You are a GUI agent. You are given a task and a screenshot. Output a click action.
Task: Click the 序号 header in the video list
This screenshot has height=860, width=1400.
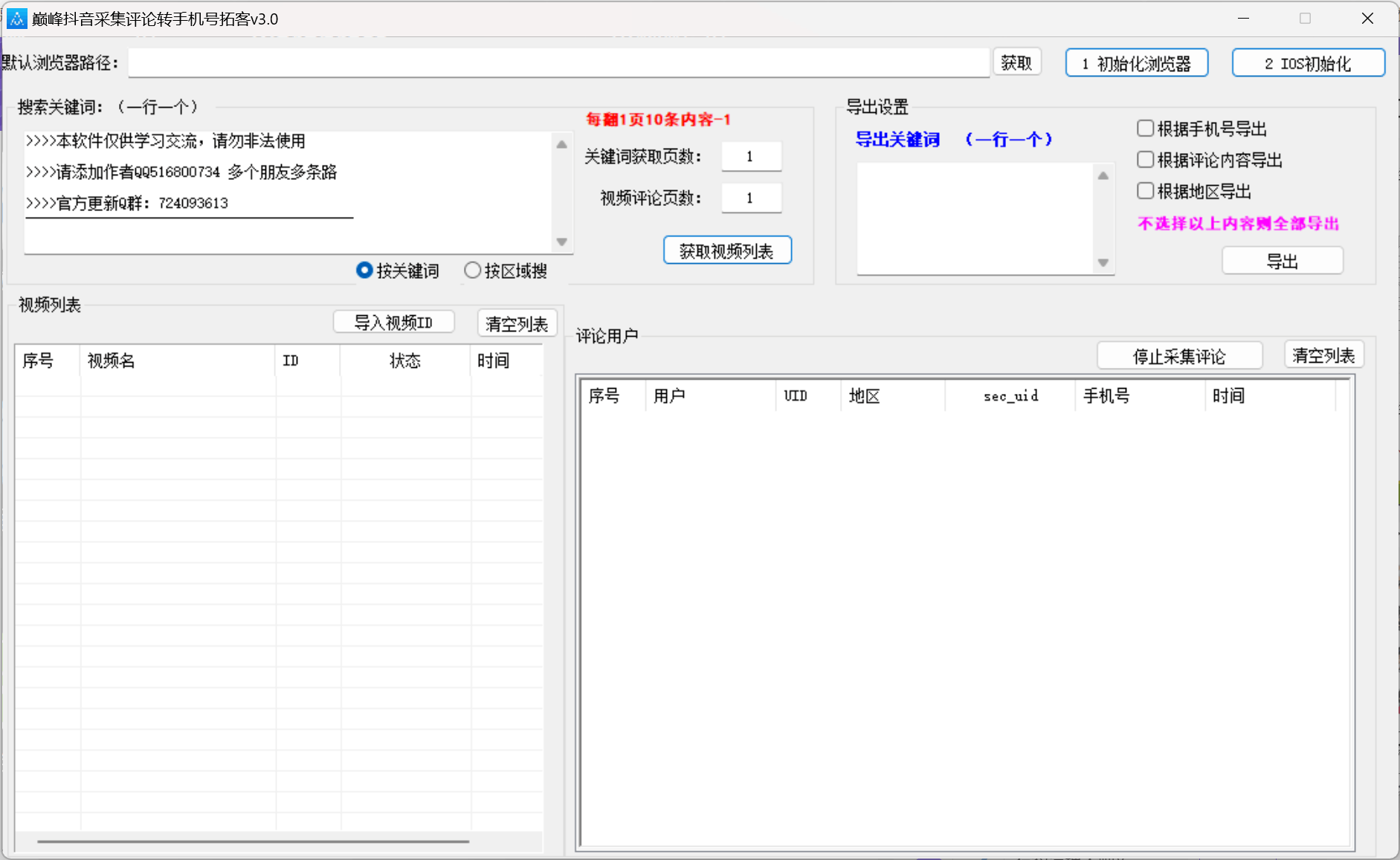48,361
